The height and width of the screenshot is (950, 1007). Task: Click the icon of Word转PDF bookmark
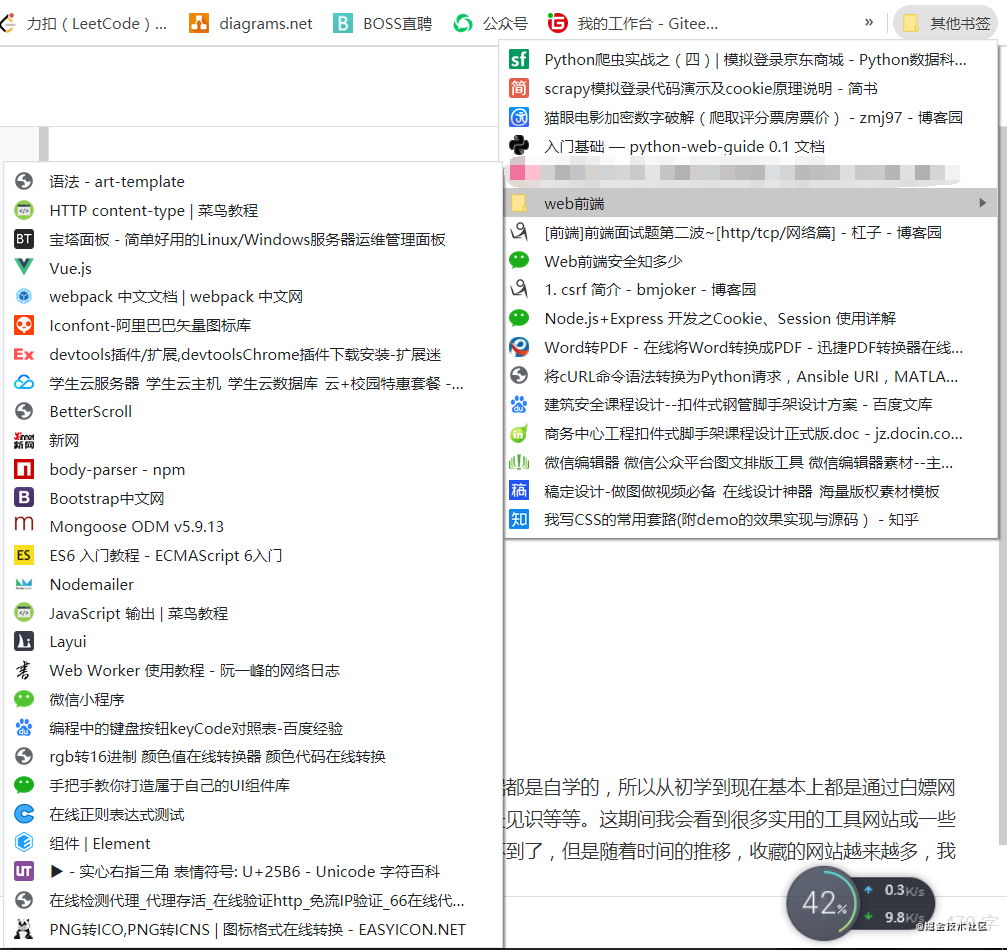pyautogui.click(x=519, y=347)
